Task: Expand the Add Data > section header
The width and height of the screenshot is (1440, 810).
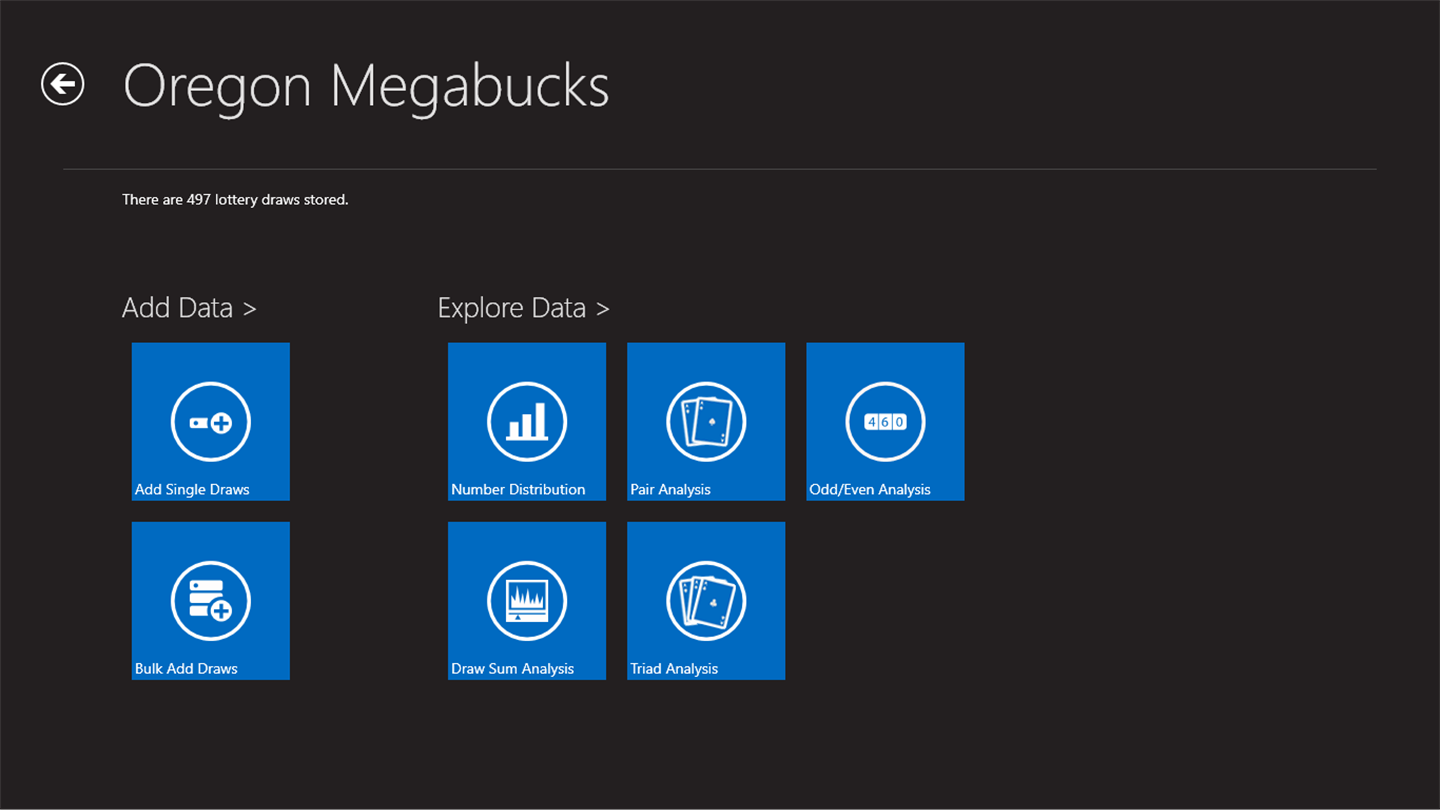Action: (189, 308)
